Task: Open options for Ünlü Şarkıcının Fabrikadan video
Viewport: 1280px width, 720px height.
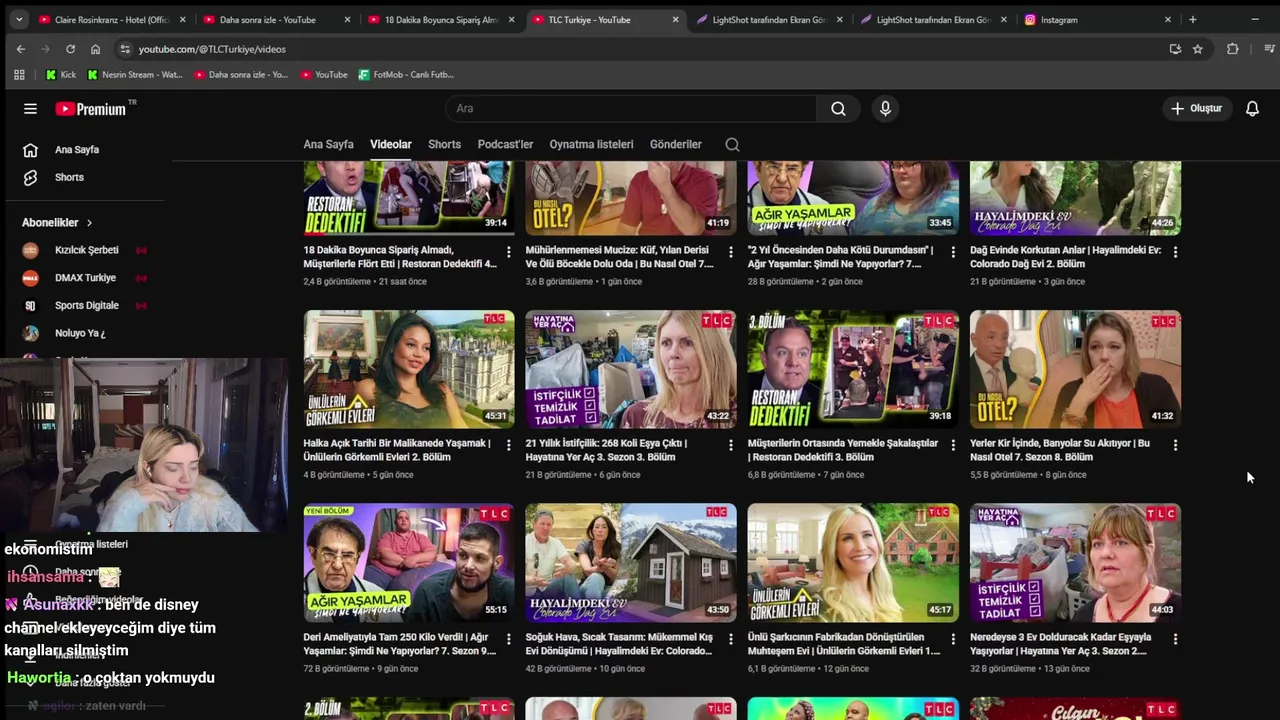Action: point(952,638)
